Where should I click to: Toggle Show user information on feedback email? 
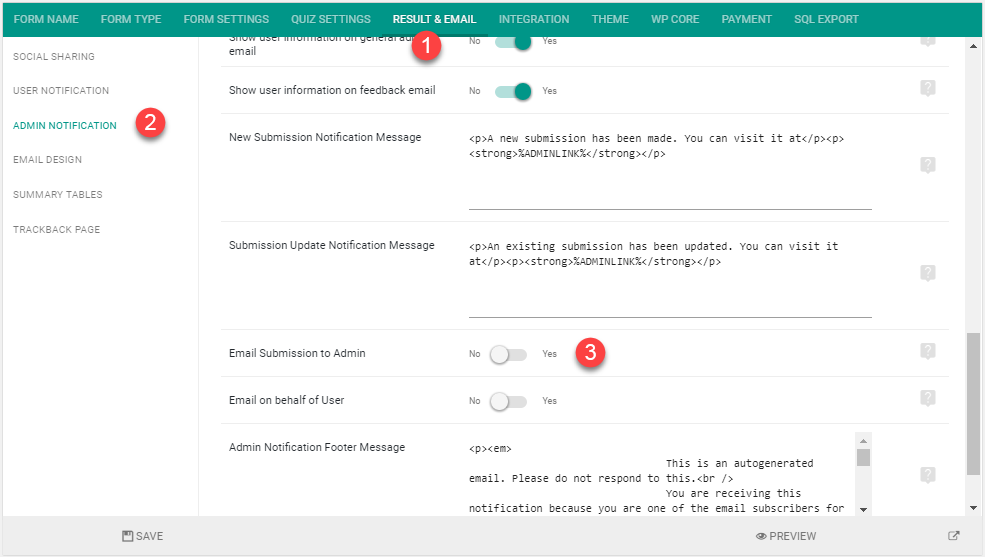pos(513,91)
